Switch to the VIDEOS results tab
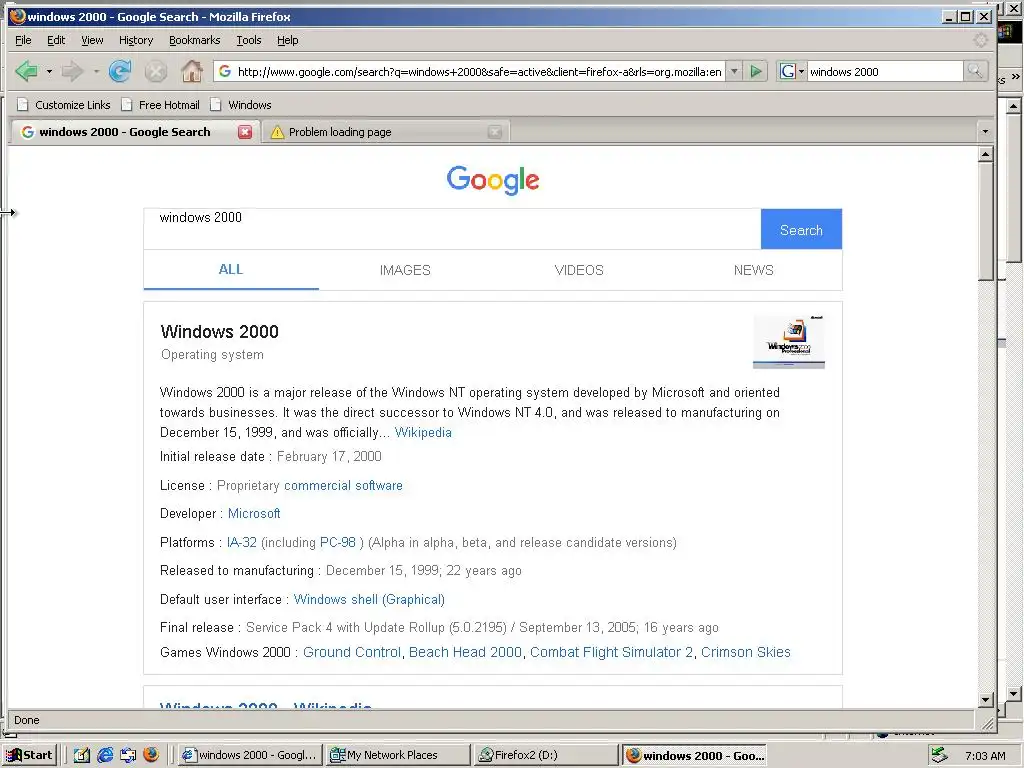1024x768 pixels. click(x=579, y=270)
